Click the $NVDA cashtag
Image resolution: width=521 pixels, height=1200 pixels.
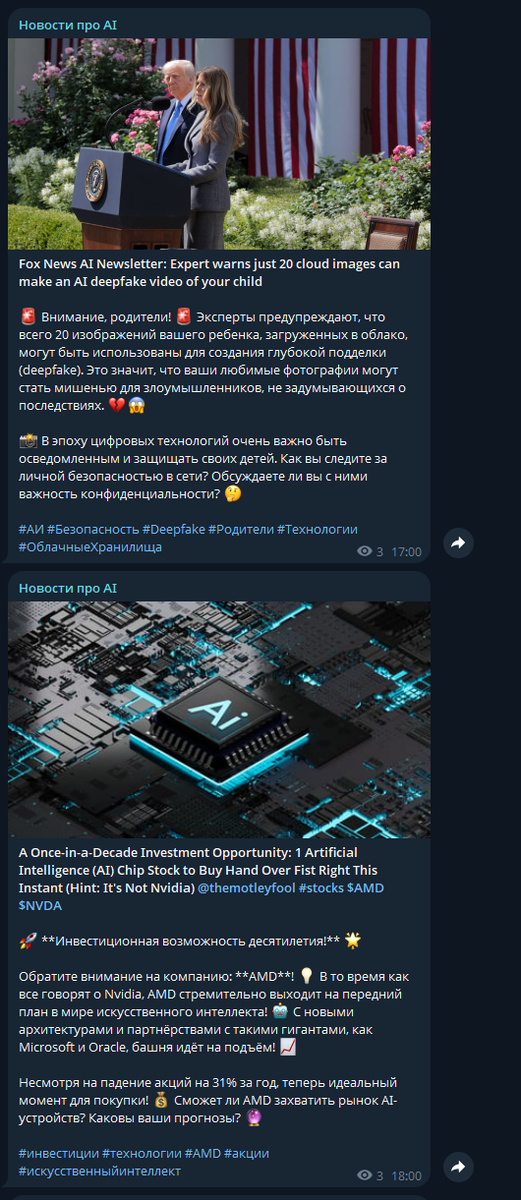pos(40,906)
